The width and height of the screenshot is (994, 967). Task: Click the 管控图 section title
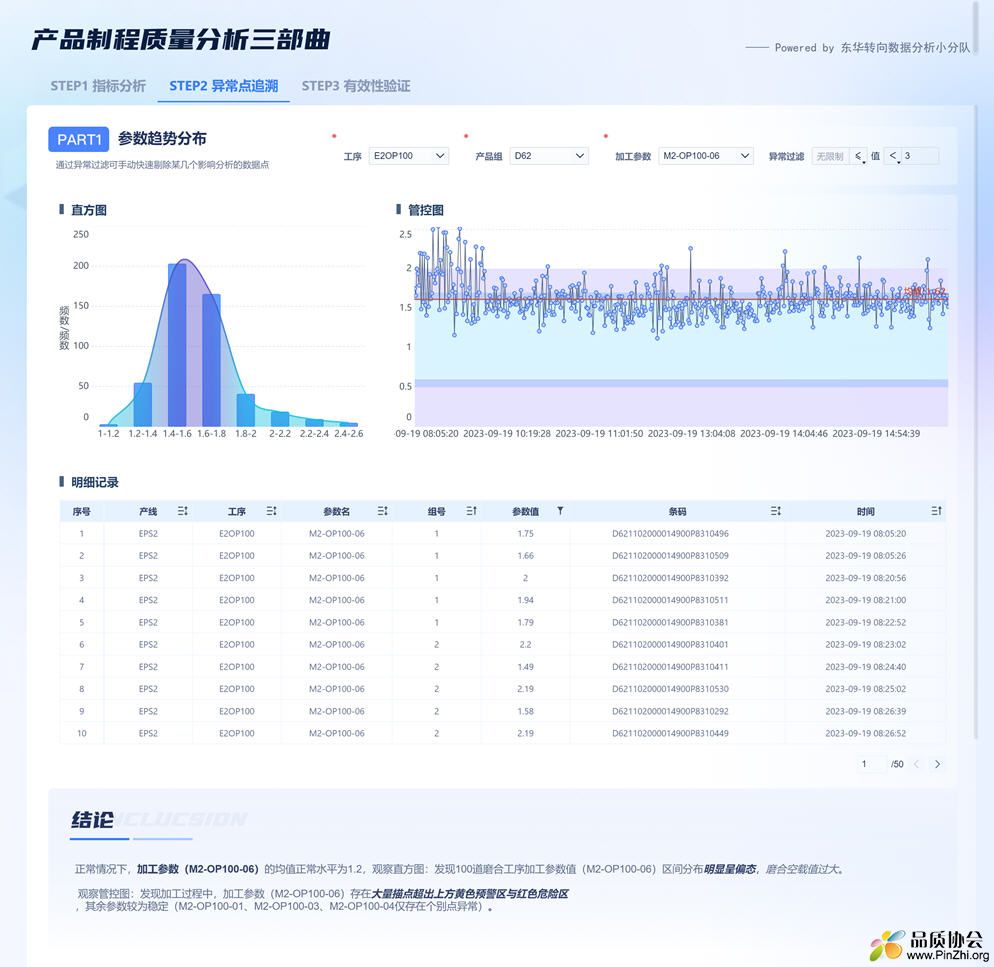pos(425,210)
